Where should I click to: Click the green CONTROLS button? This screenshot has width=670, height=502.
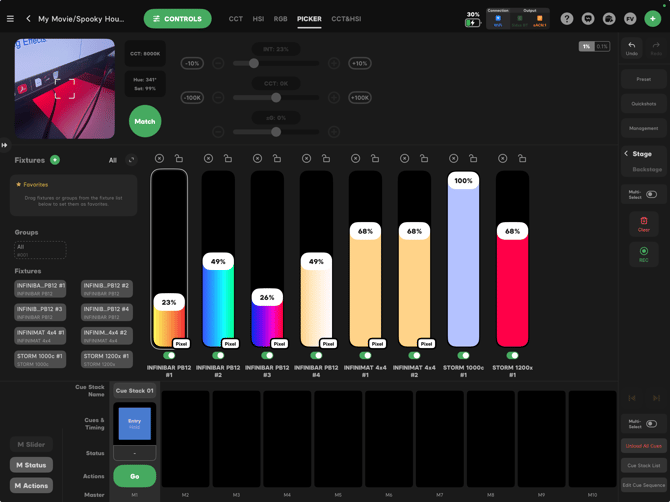pos(177,19)
